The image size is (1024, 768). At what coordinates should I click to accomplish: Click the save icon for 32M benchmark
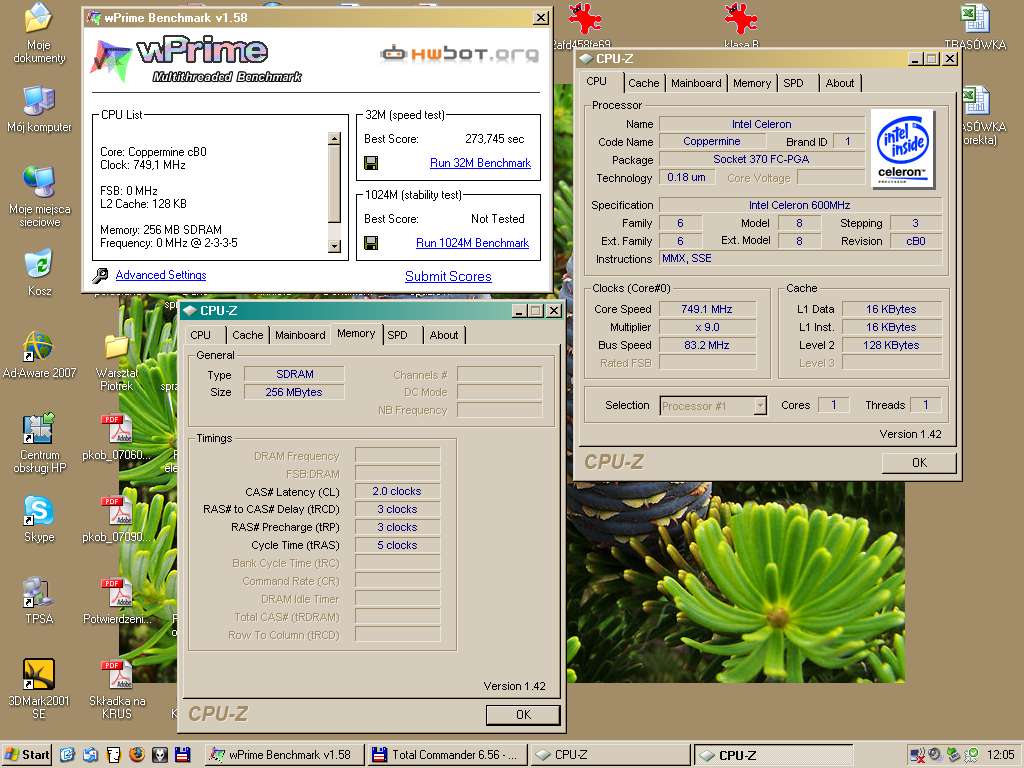(x=371, y=163)
